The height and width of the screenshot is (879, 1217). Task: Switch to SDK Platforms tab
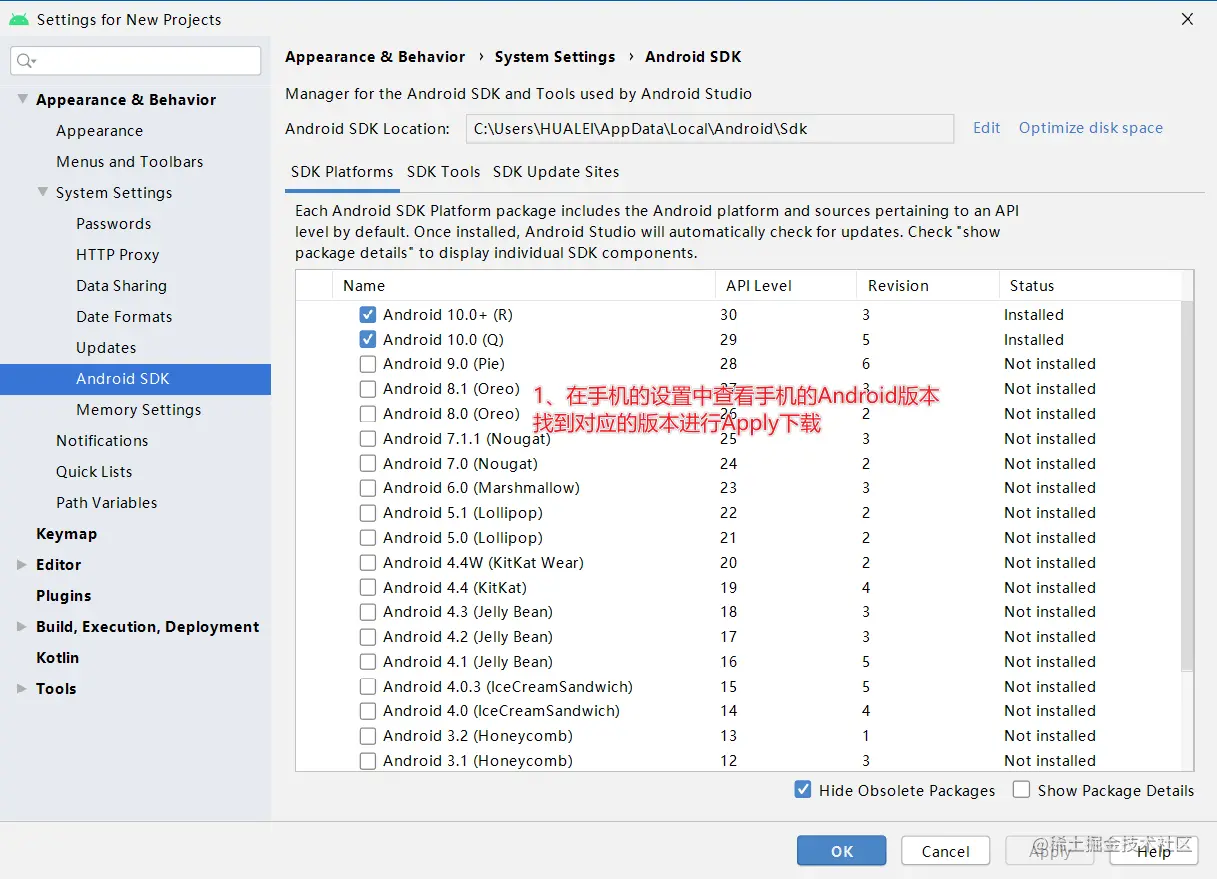(x=342, y=172)
